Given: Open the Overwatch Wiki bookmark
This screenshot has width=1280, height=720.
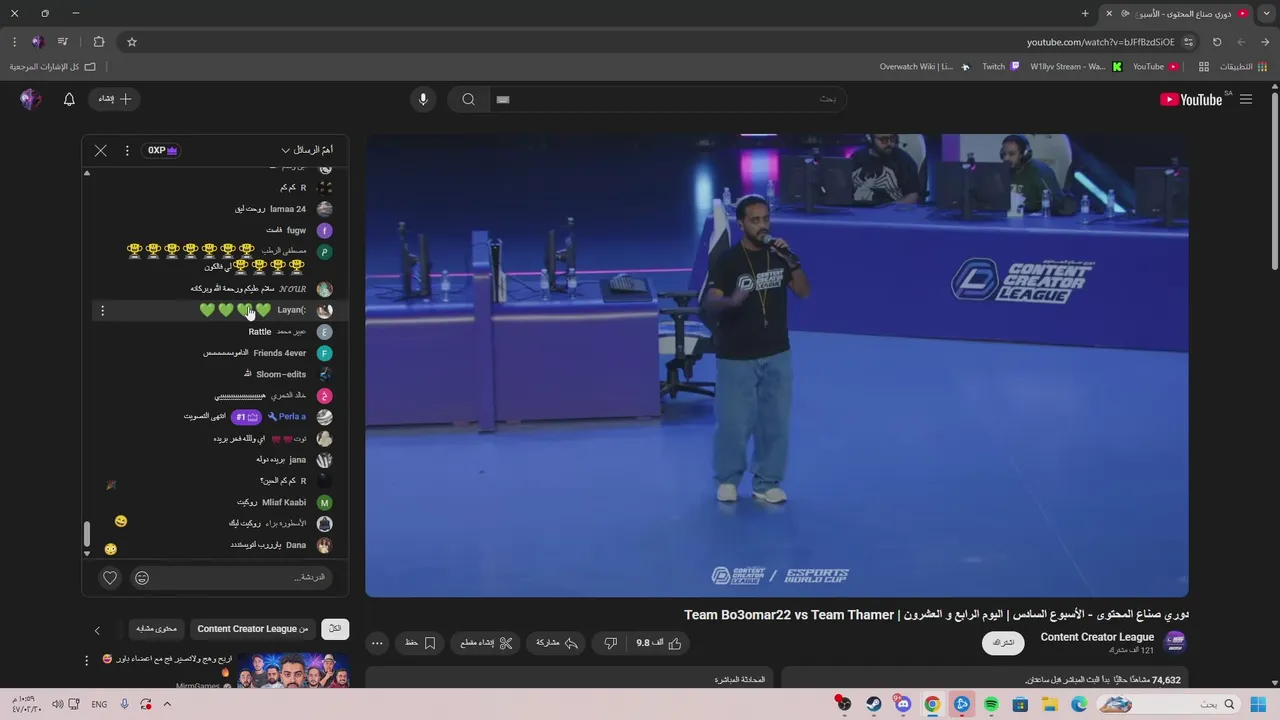Looking at the screenshot, I should [925, 67].
